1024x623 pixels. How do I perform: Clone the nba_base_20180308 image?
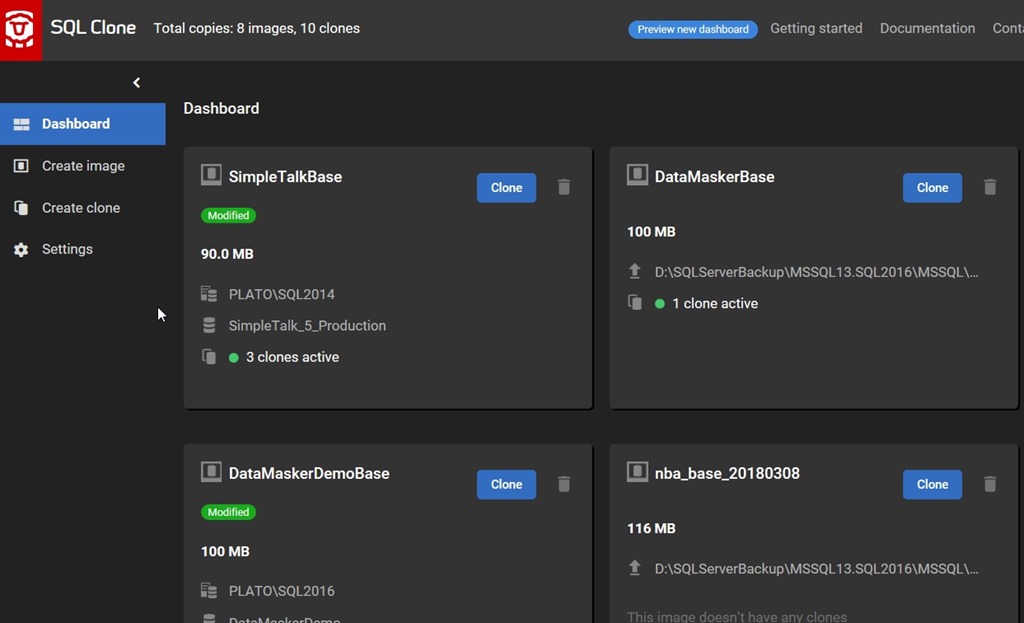pos(932,485)
